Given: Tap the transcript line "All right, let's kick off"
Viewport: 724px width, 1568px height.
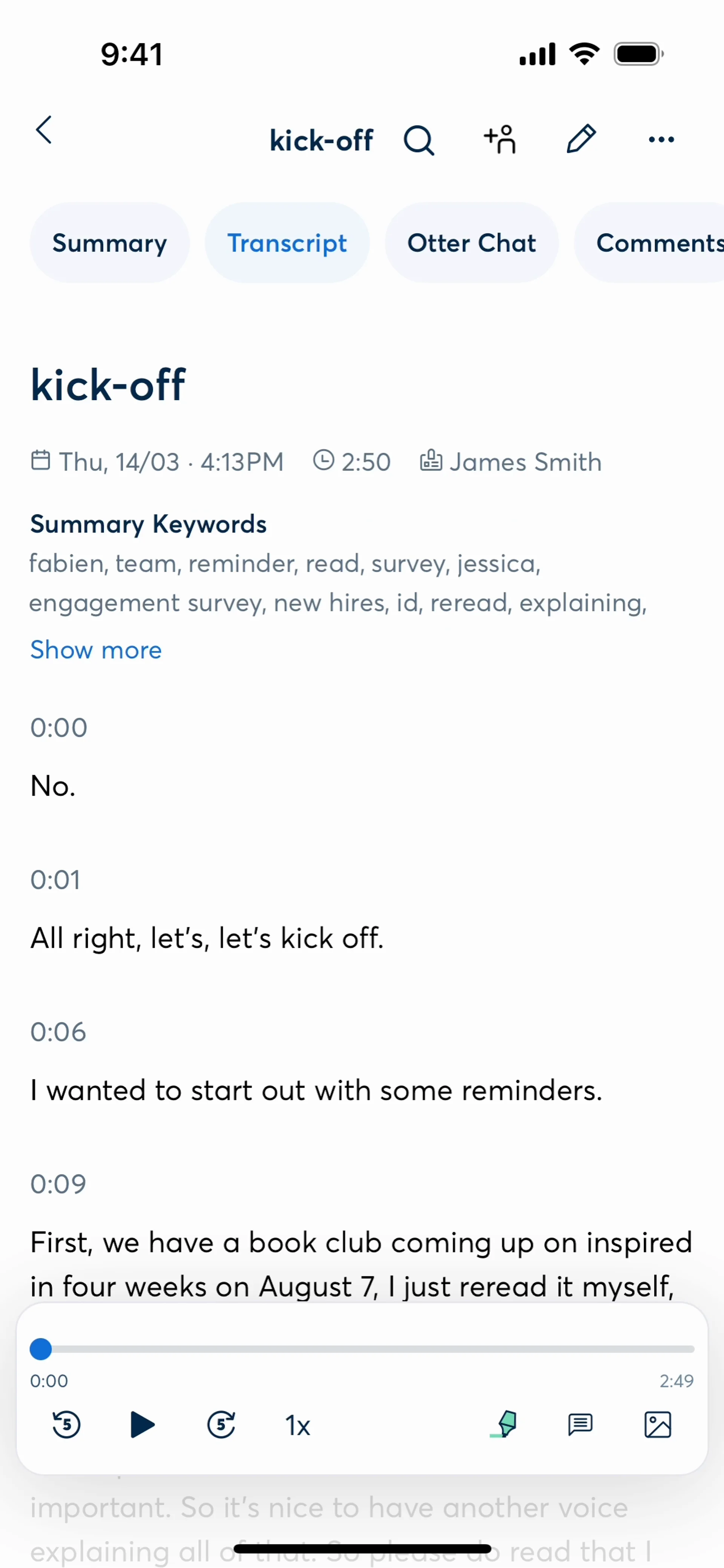Looking at the screenshot, I should click(207, 938).
